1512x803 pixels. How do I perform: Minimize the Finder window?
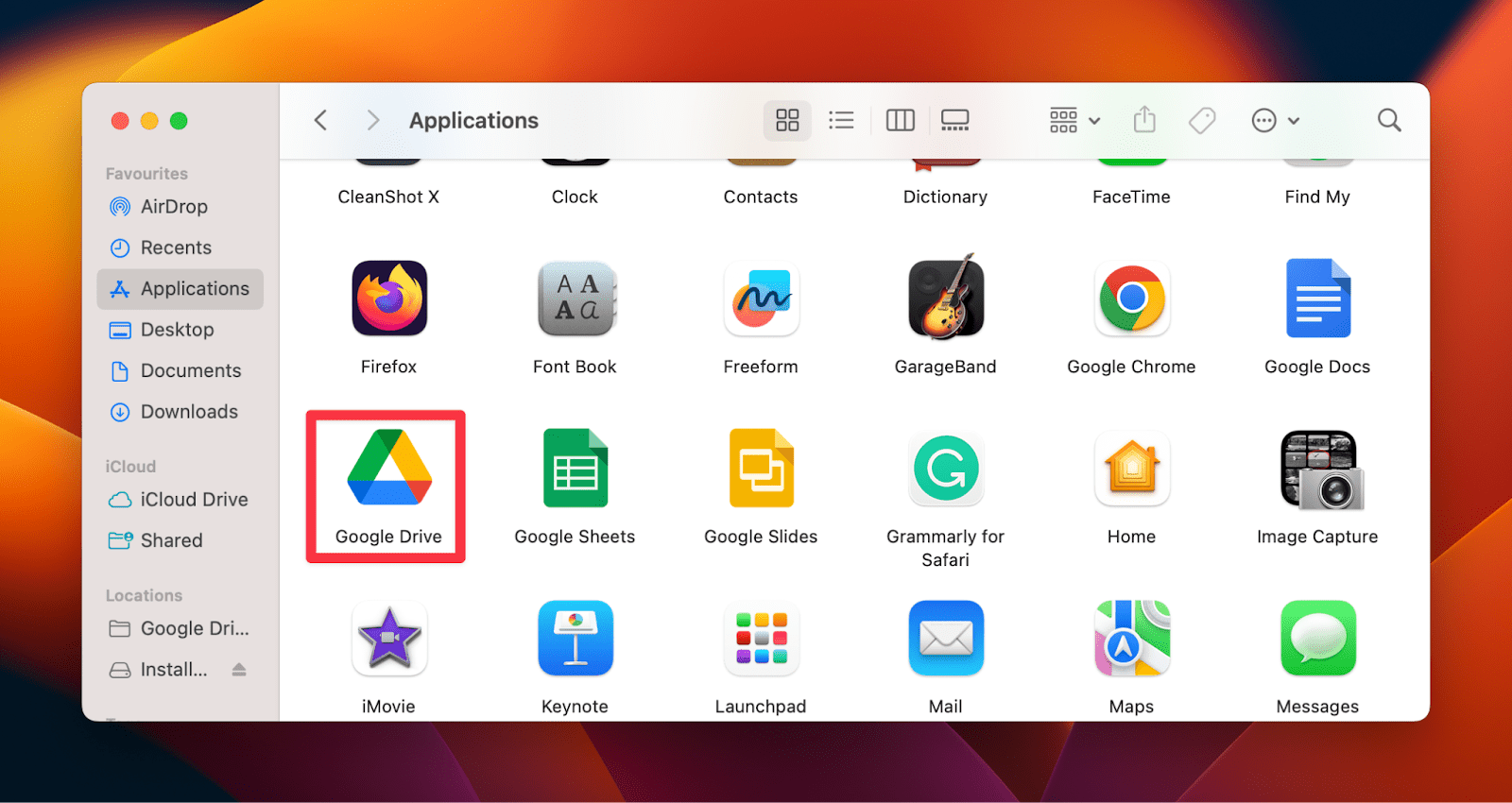149,121
